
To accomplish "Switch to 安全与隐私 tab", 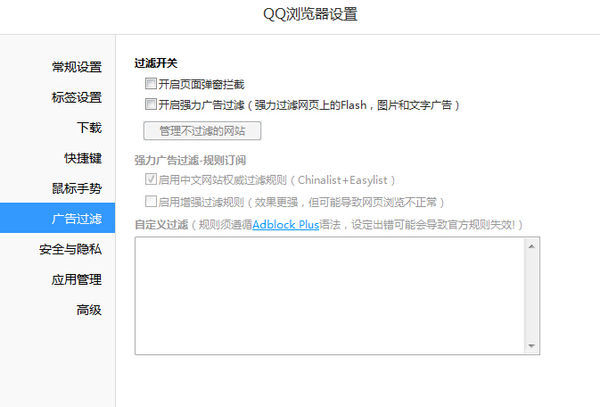I will click(70, 249).
